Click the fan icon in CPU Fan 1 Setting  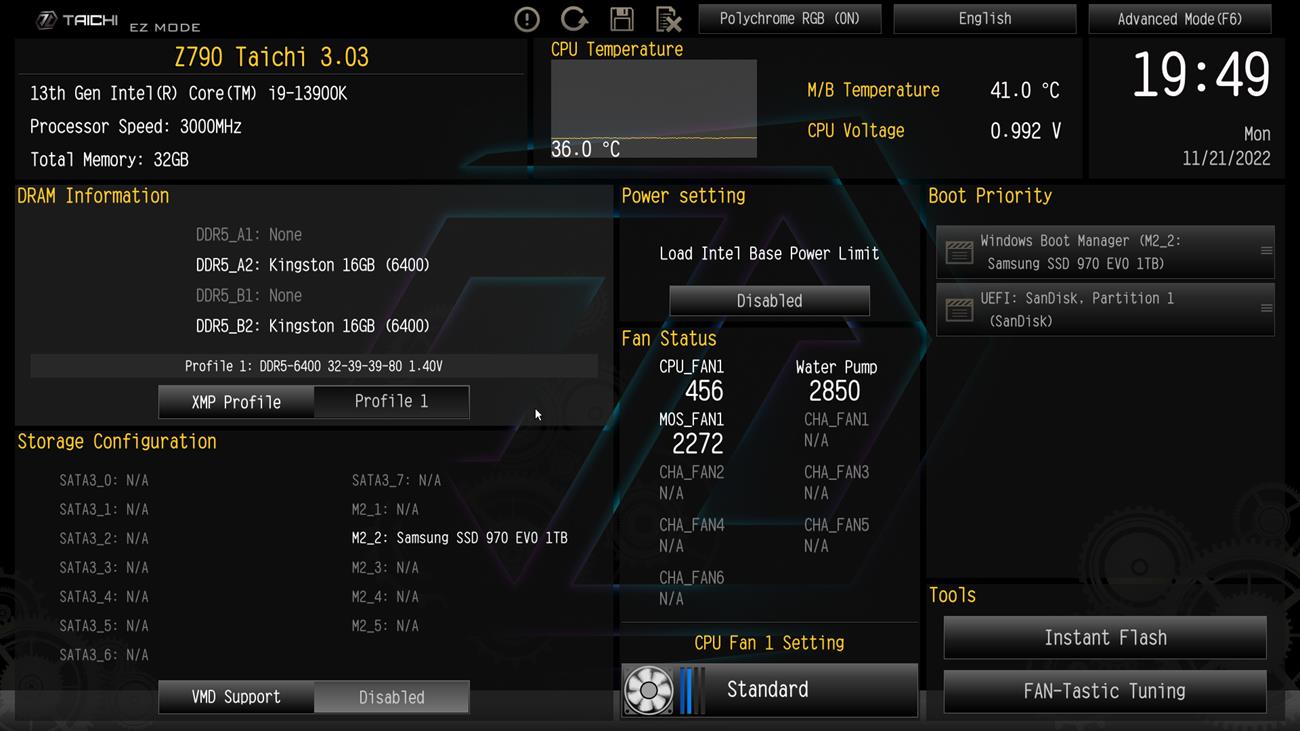click(648, 690)
